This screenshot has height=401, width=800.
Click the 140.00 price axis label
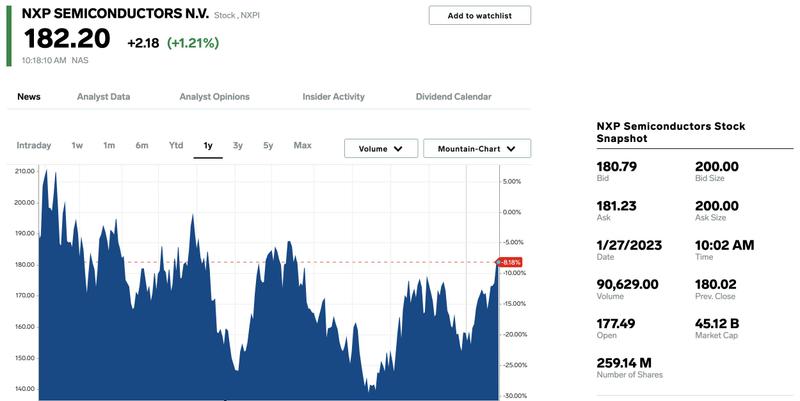(25, 389)
